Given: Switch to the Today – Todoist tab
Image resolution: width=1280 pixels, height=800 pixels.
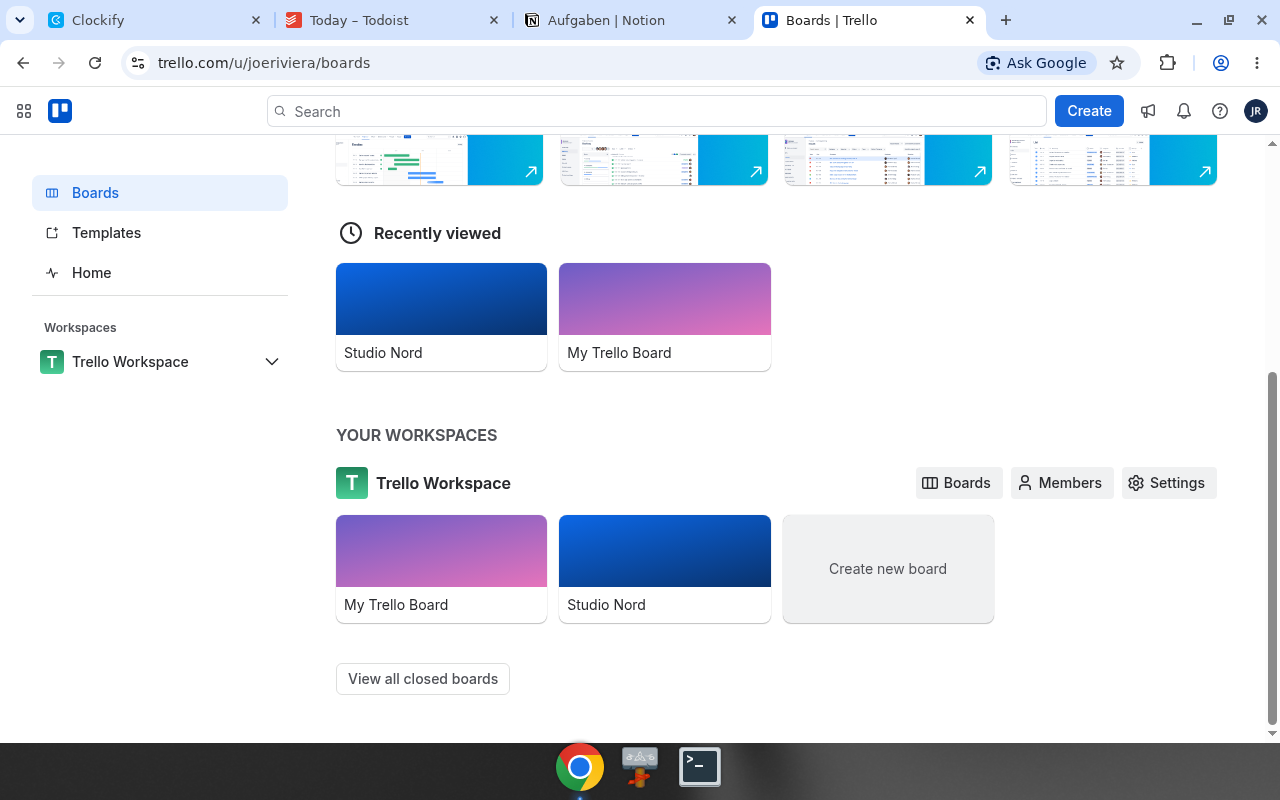Looking at the screenshot, I should (x=393, y=20).
